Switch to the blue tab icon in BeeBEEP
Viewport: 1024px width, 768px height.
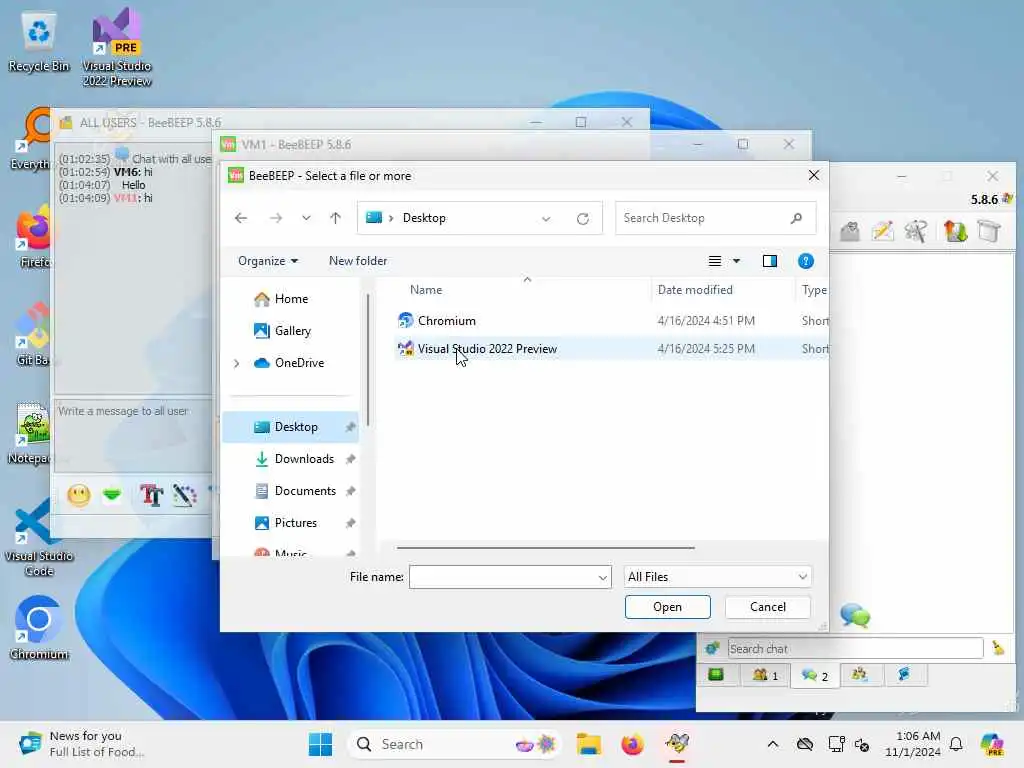904,675
